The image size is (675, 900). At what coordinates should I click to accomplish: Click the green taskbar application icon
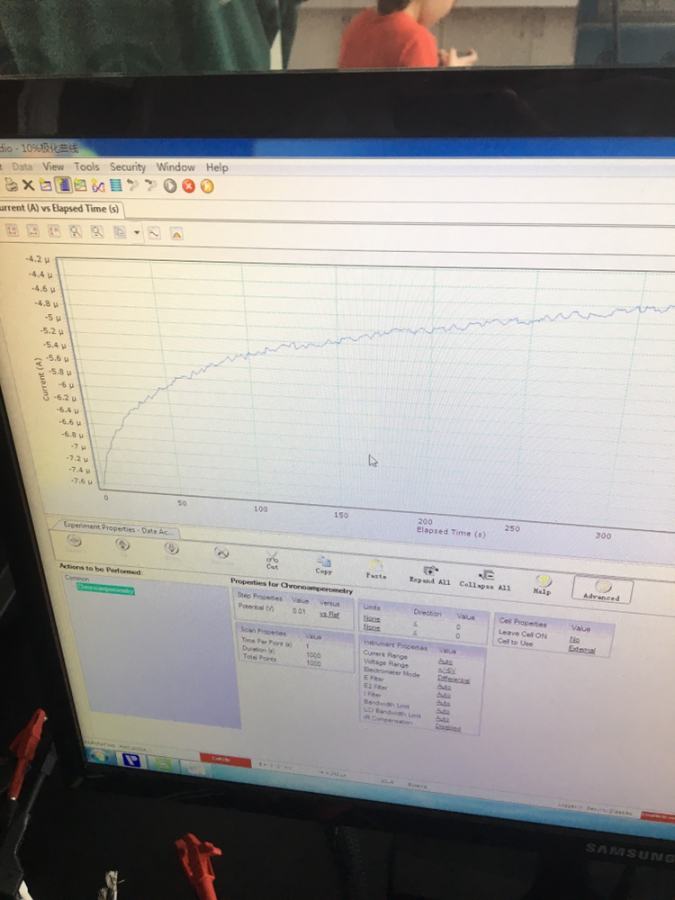162,763
